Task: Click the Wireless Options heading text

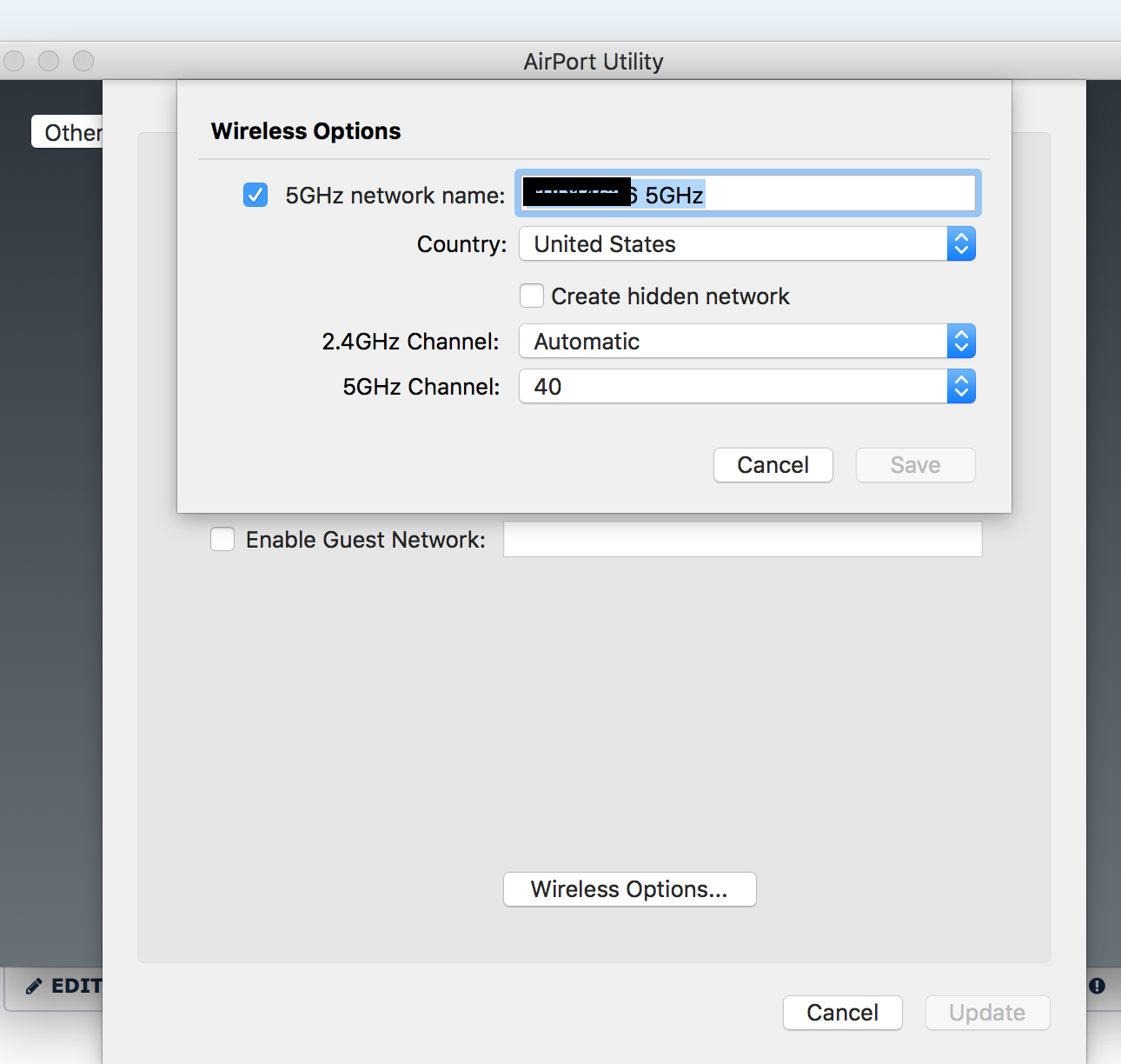Action: 306,131
